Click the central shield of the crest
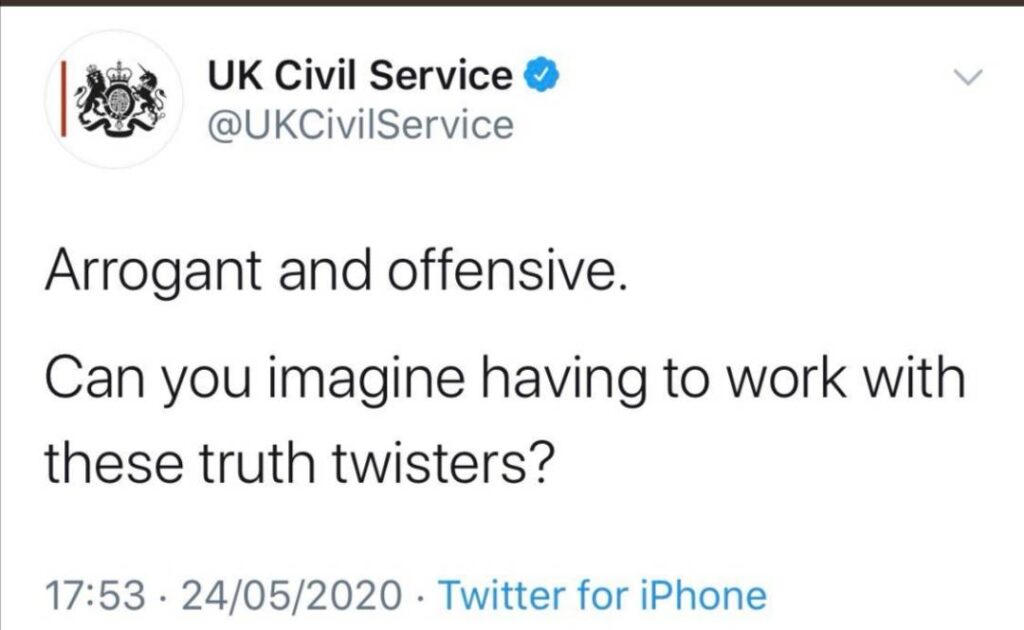 [119, 102]
